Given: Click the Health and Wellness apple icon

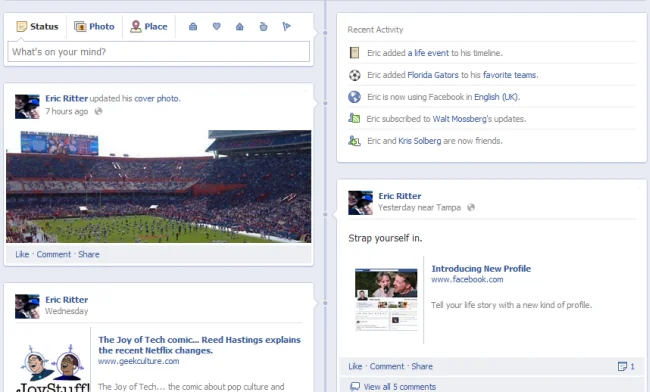Looking at the screenshot, I should click(x=263, y=27).
